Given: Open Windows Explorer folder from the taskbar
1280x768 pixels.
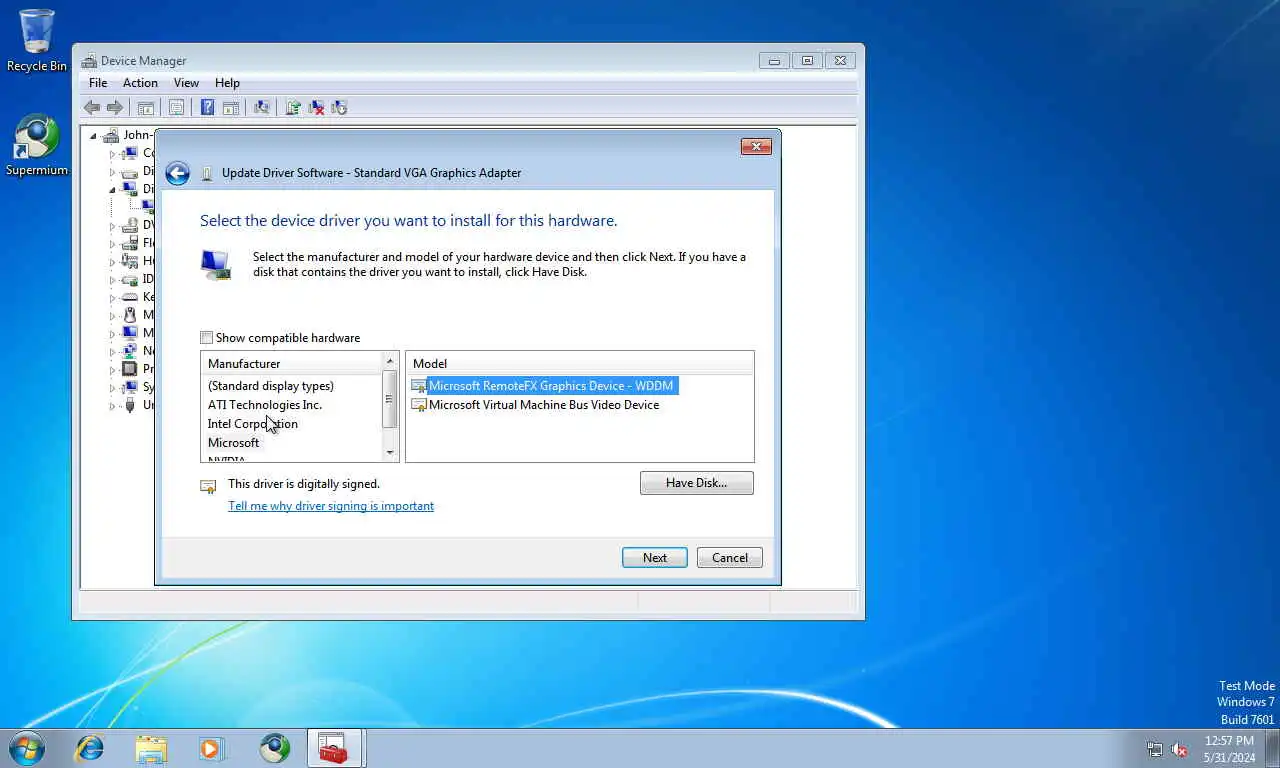Looking at the screenshot, I should pyautogui.click(x=151, y=748).
